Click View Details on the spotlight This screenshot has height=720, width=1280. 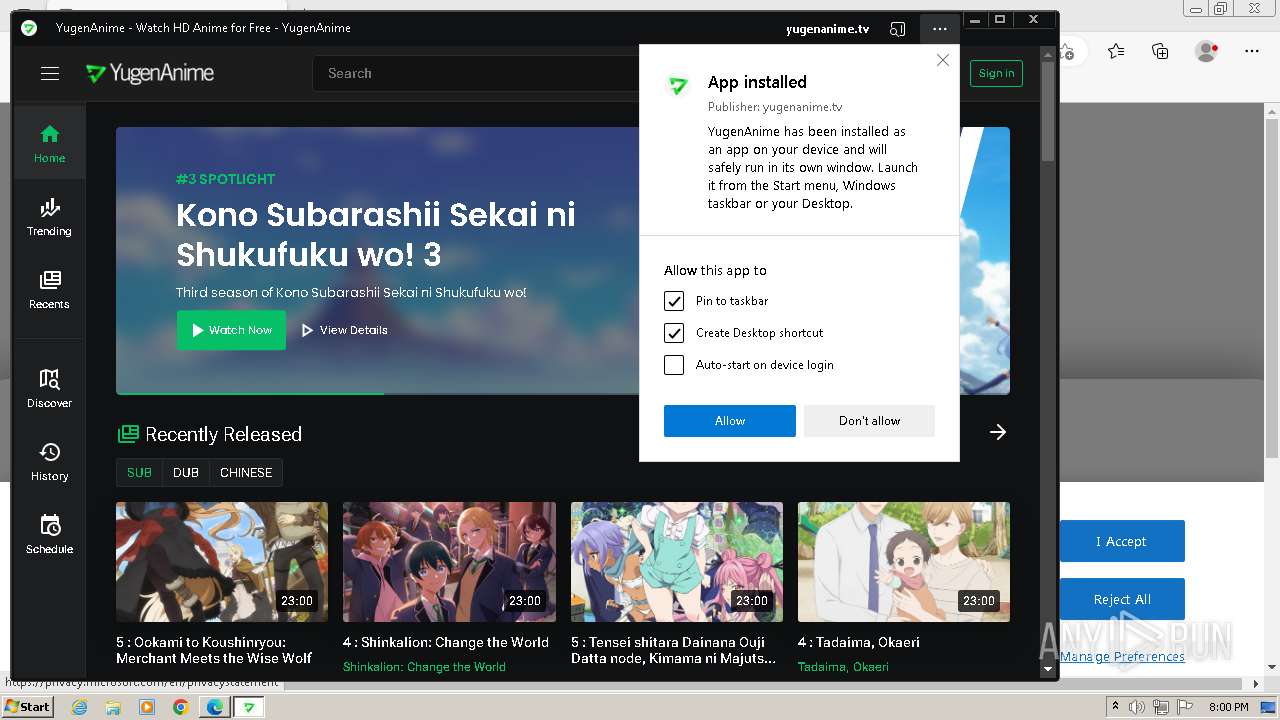(344, 330)
